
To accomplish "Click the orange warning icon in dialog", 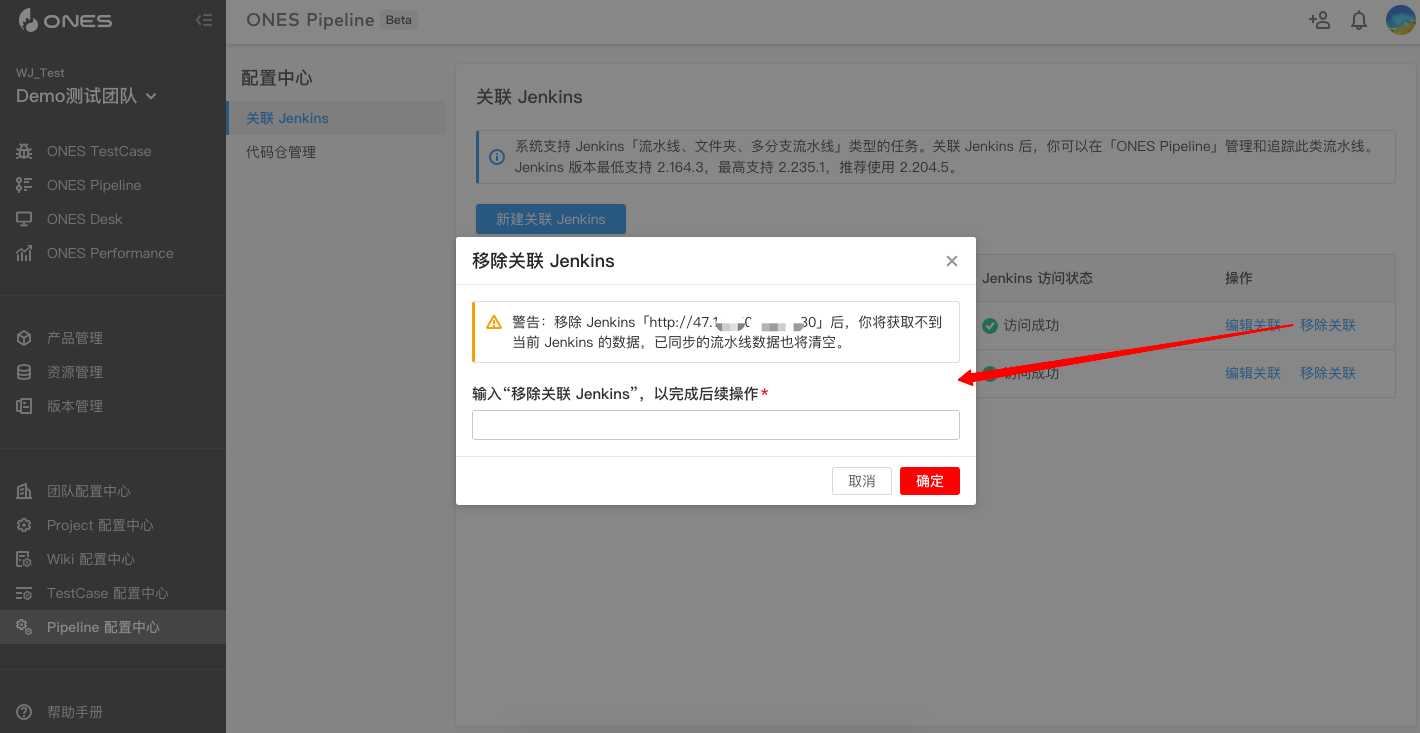I will coord(494,322).
